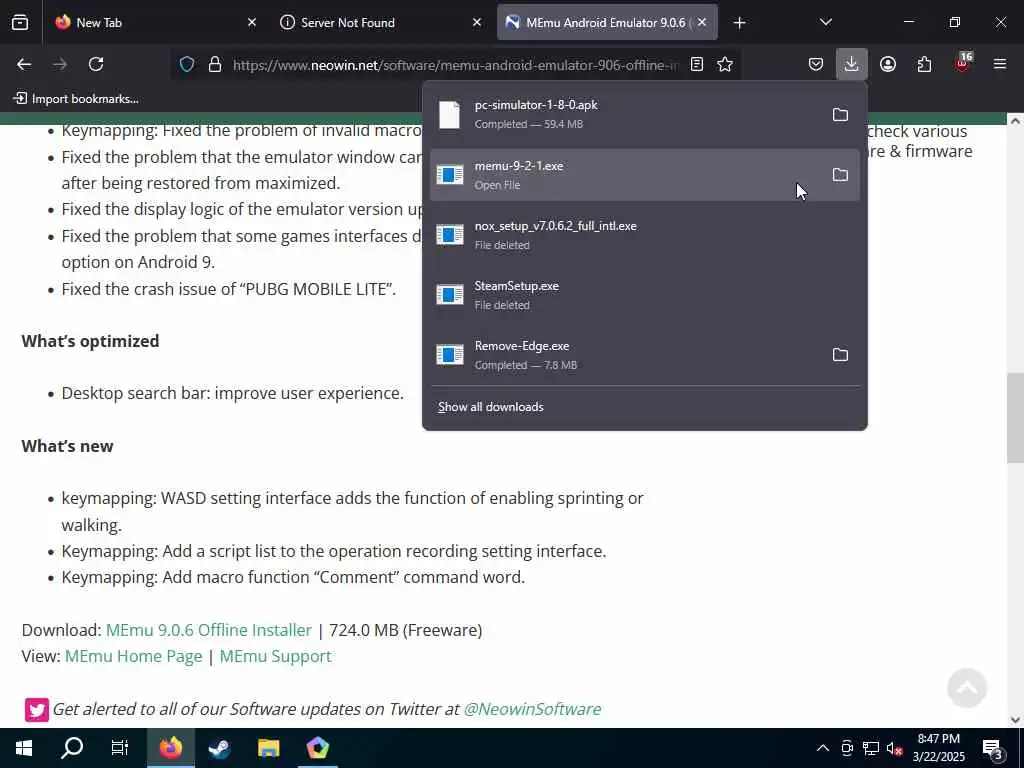Viewport: 1024px width, 768px height.
Task: Reload the current page
Action: [96, 64]
